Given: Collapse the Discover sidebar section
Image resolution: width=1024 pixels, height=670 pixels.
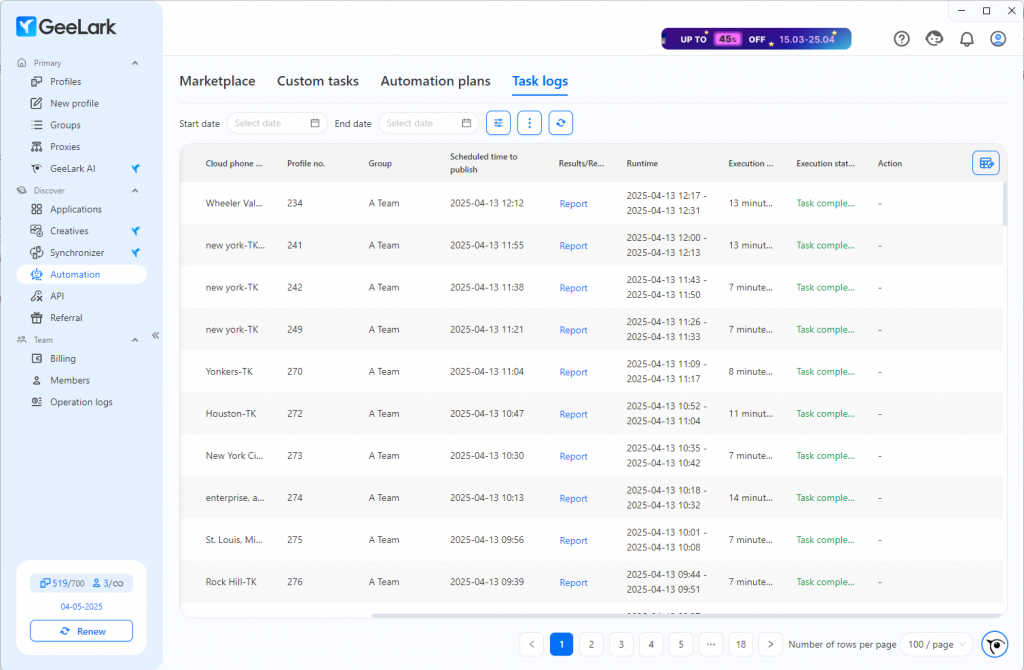Looking at the screenshot, I should coord(135,191).
